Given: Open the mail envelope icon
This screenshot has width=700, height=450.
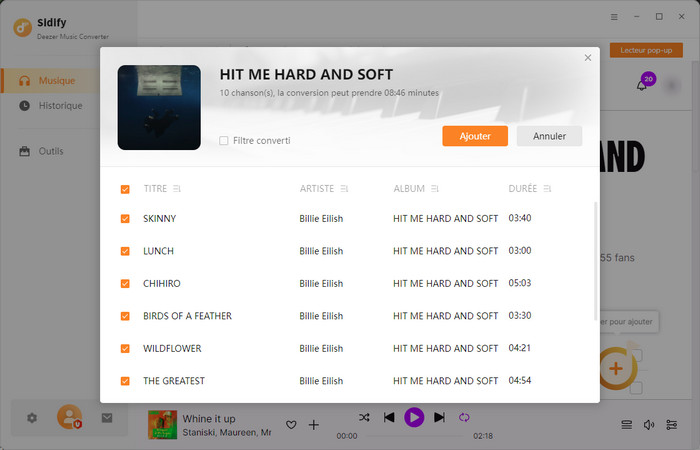Looking at the screenshot, I should [x=107, y=417].
